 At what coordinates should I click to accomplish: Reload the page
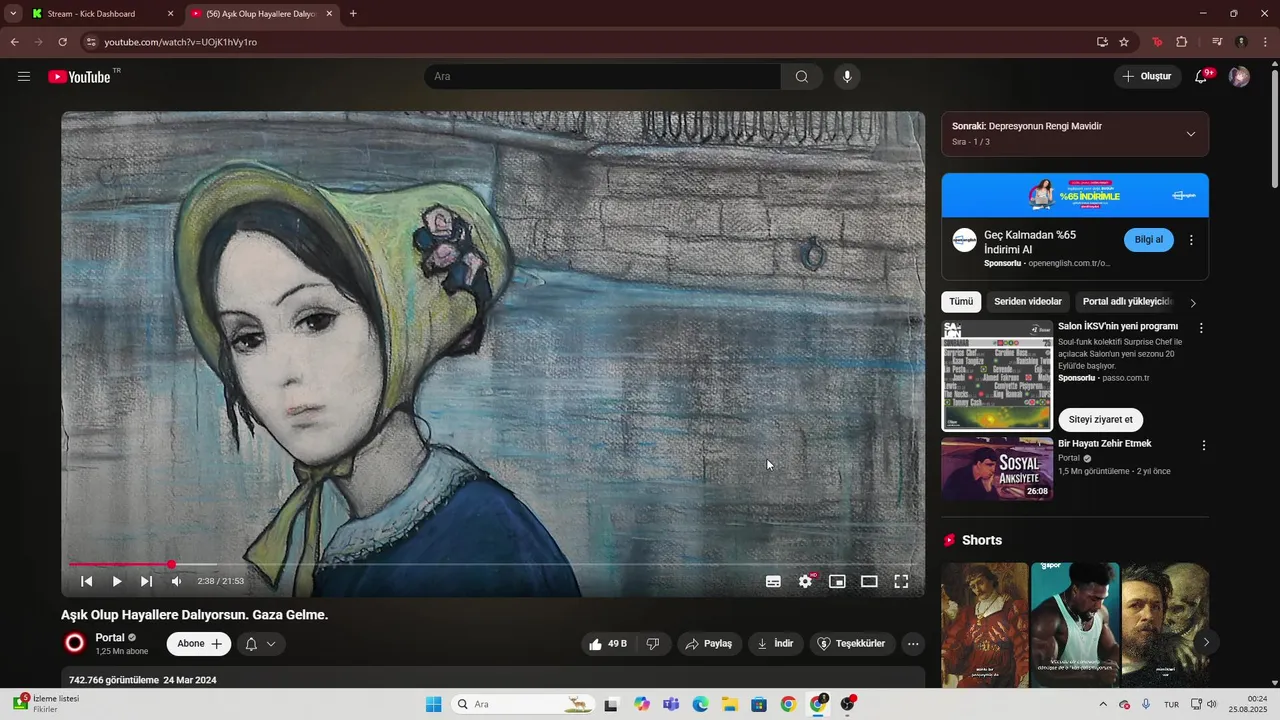(x=62, y=42)
